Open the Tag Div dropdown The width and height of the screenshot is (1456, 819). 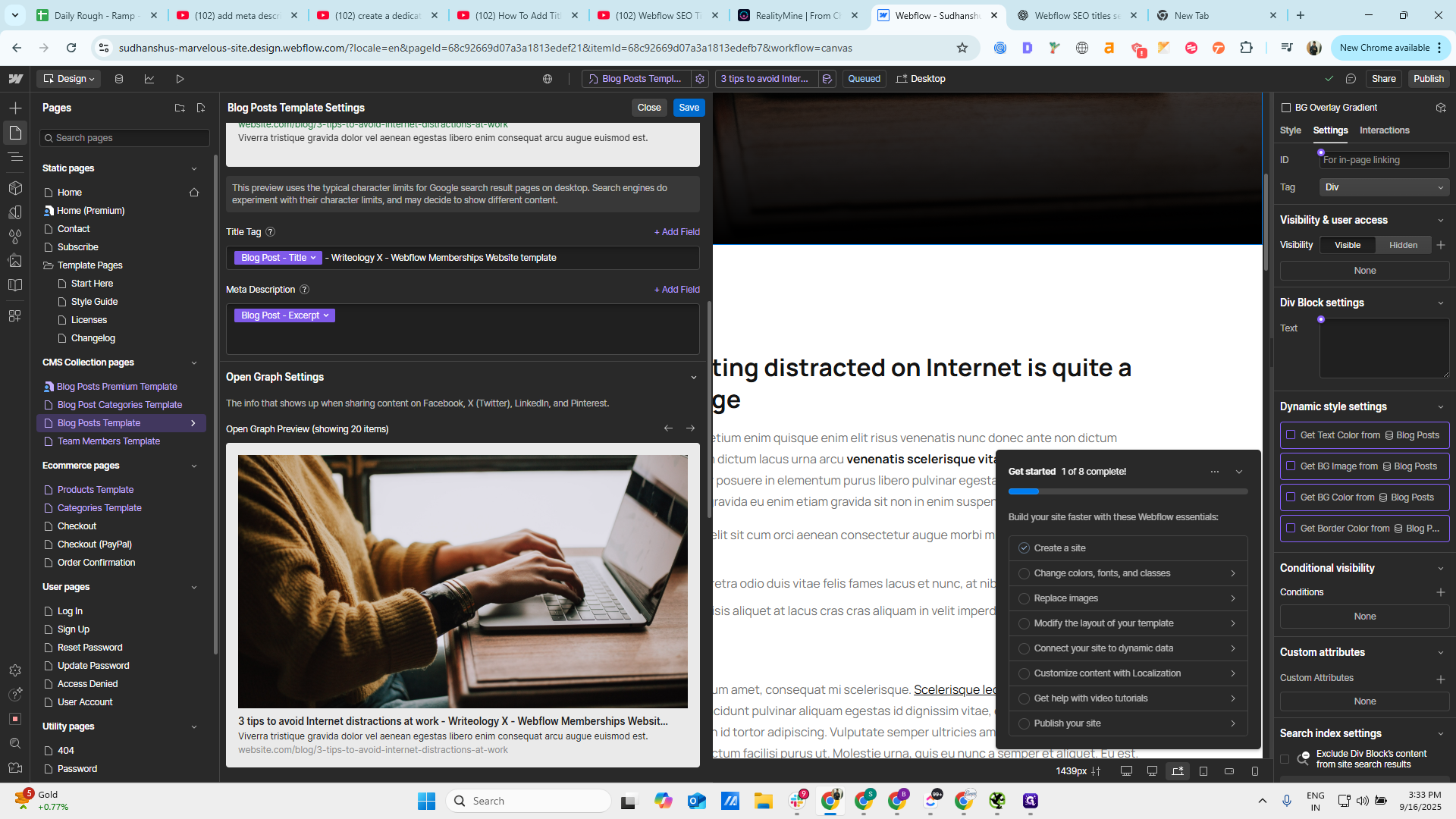point(1384,187)
